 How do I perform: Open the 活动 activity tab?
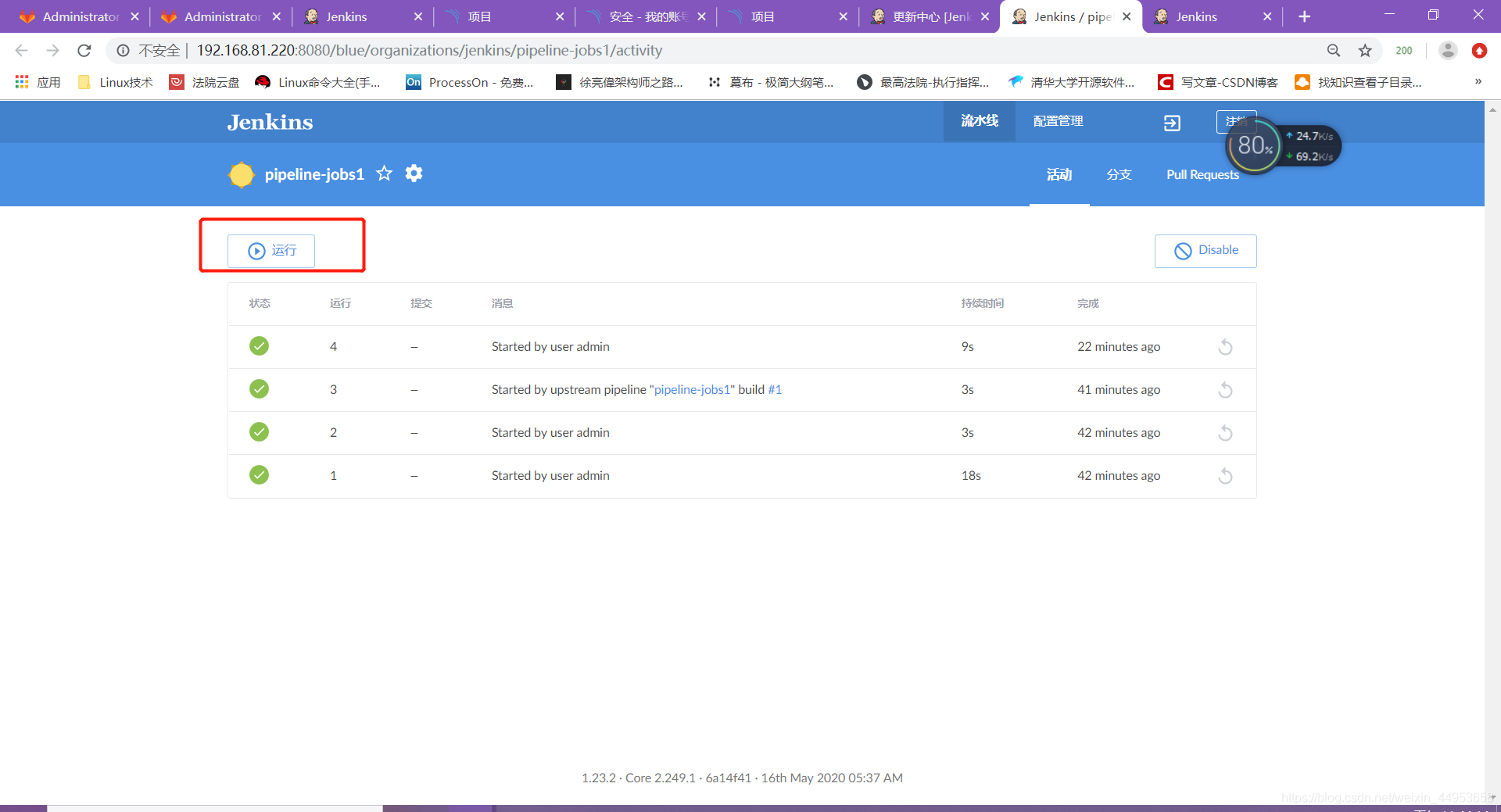[x=1059, y=174]
